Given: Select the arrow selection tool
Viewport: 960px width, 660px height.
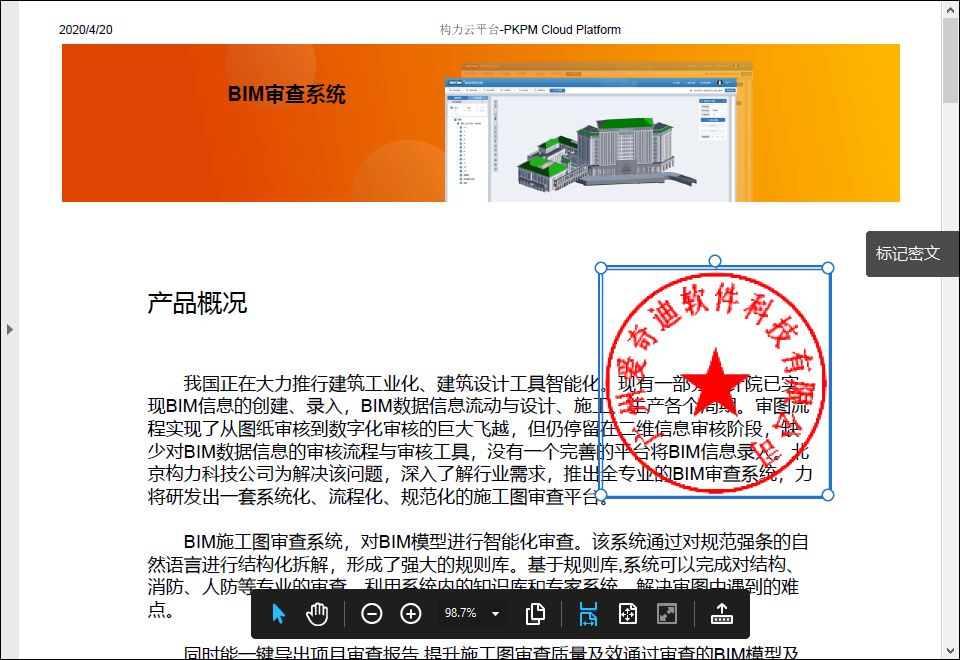Looking at the screenshot, I should click(x=278, y=613).
